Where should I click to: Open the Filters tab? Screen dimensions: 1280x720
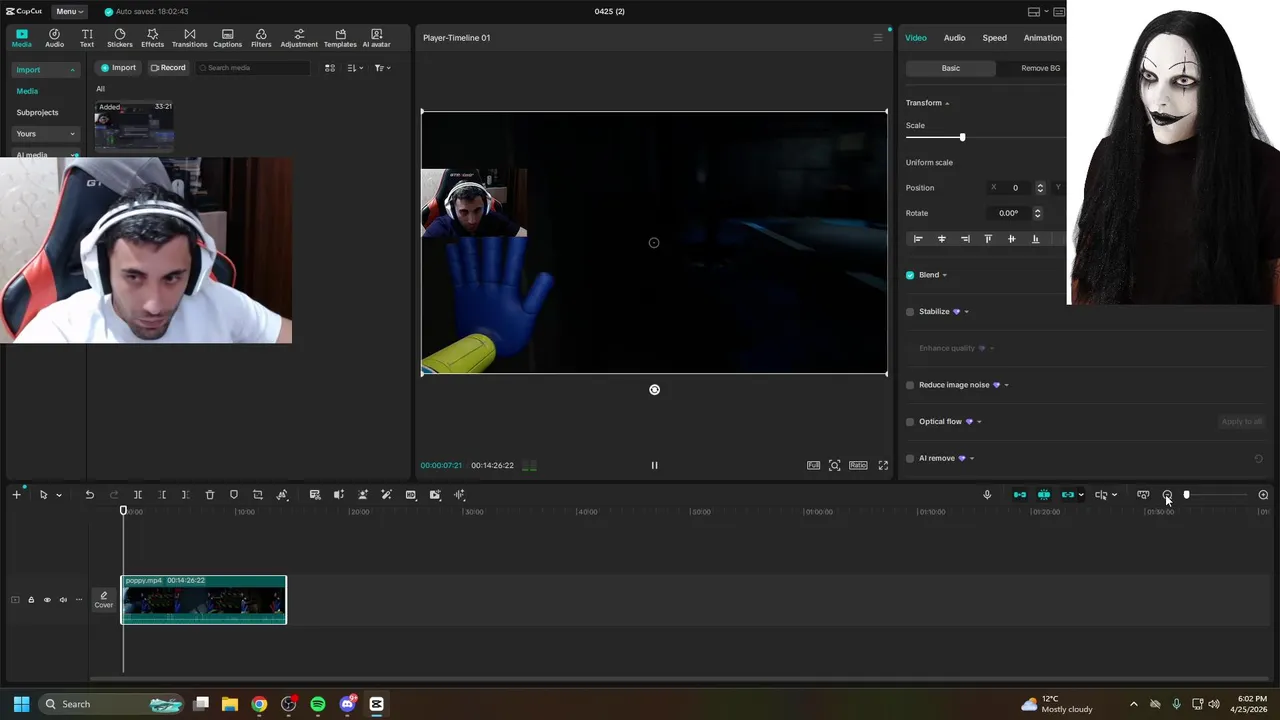261,38
